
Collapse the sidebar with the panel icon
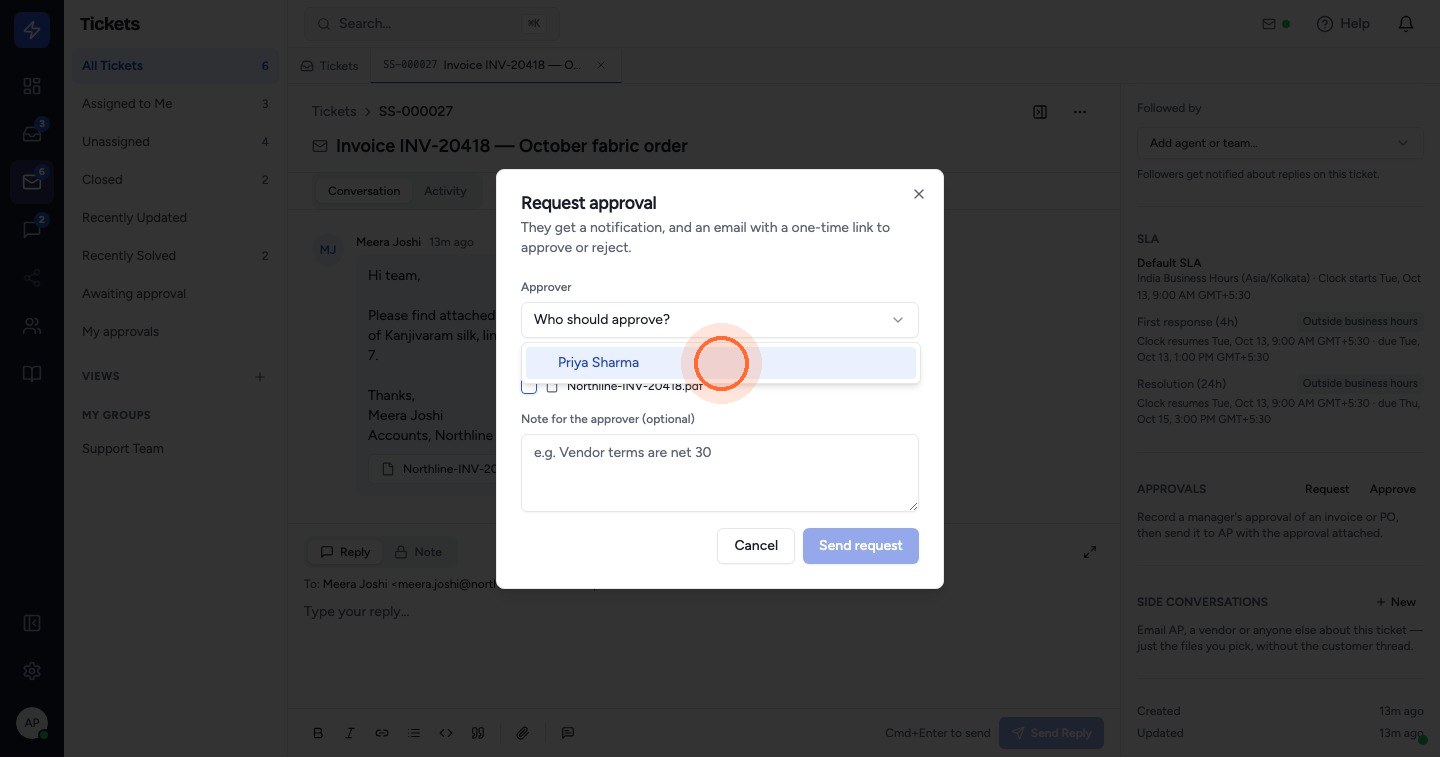coord(32,623)
